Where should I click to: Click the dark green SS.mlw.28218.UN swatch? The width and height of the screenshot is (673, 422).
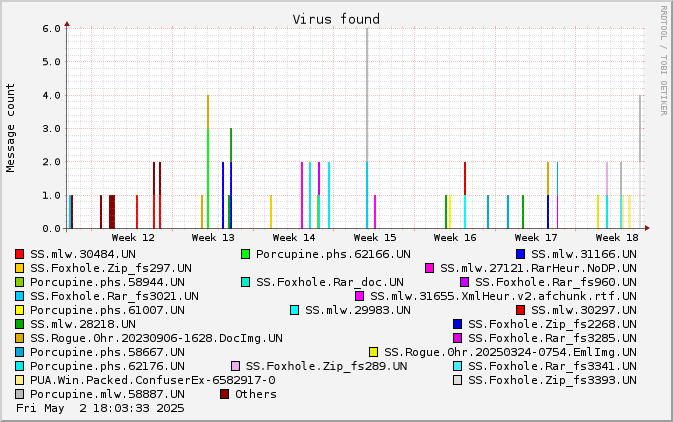19,324
